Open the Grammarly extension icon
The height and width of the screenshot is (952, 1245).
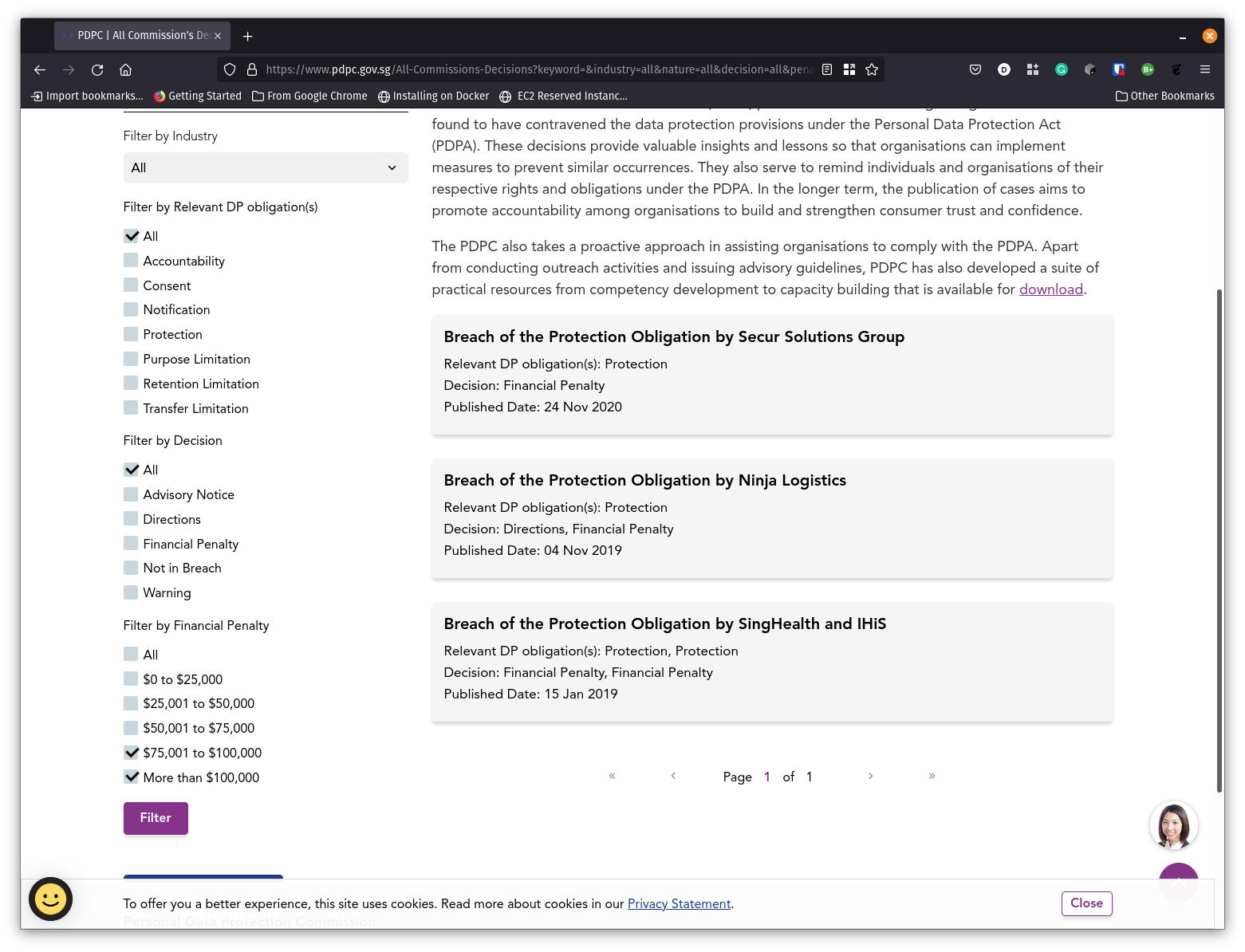coord(1062,69)
